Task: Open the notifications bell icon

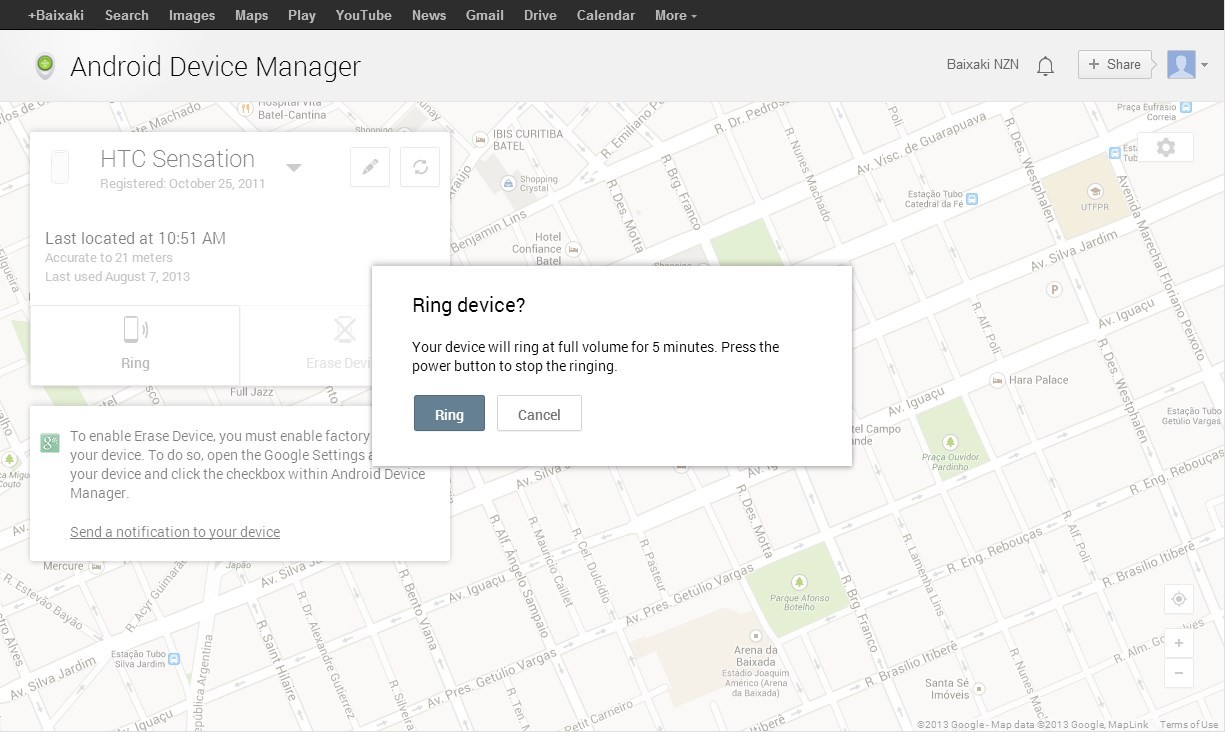Action: point(1045,66)
